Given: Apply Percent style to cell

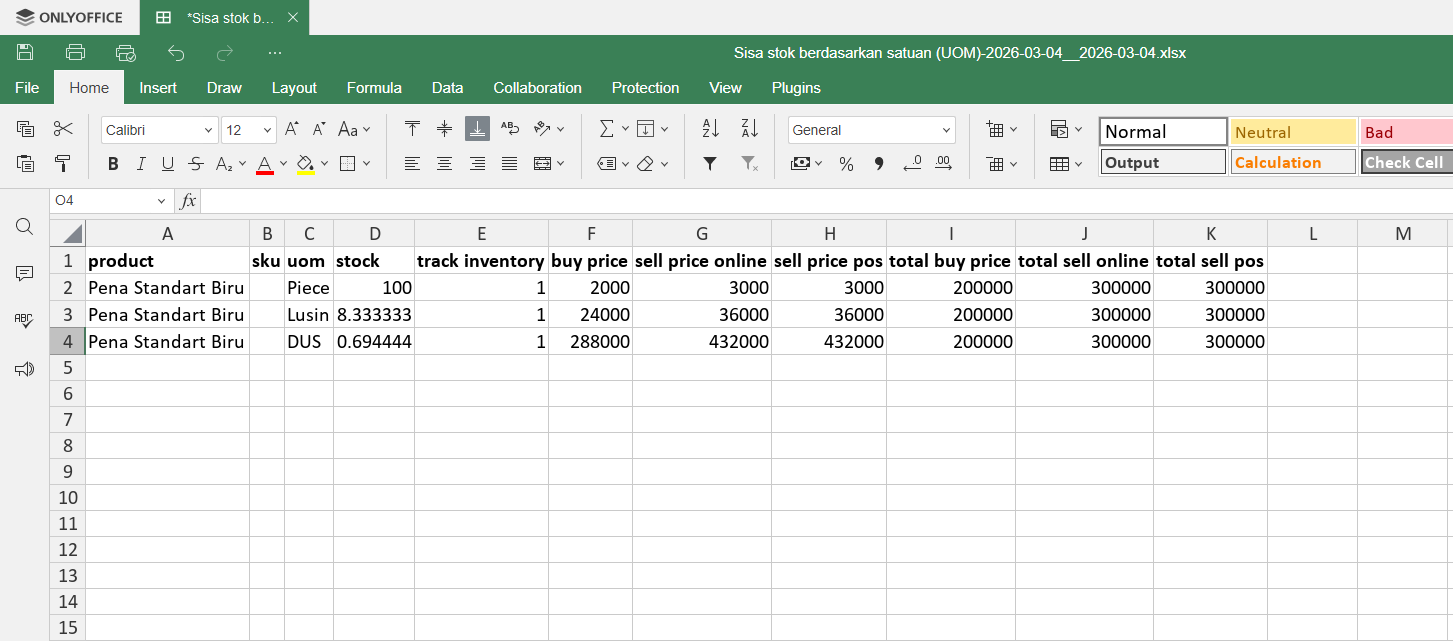Looking at the screenshot, I should pos(846,163).
